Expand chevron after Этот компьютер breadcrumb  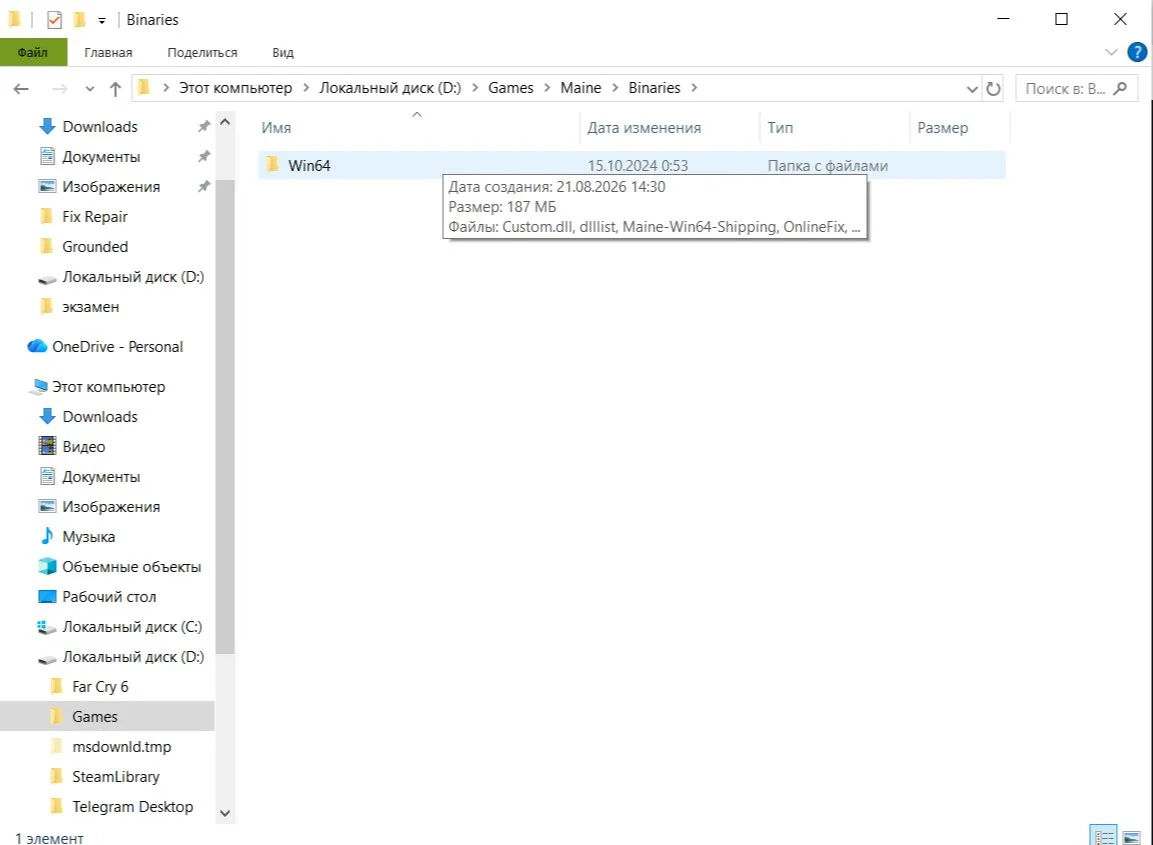pos(306,88)
